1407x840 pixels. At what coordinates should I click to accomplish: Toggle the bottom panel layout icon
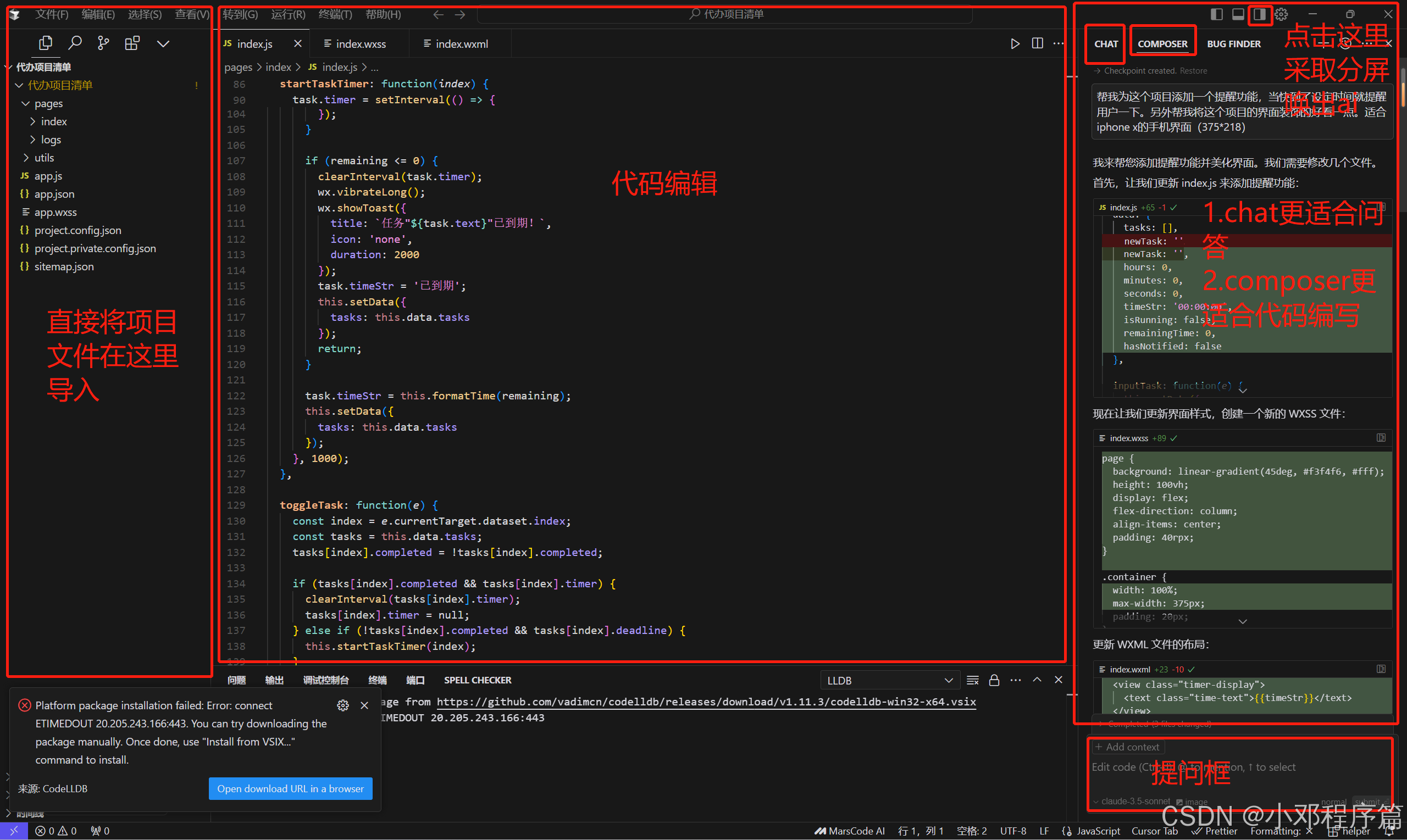[1238, 14]
